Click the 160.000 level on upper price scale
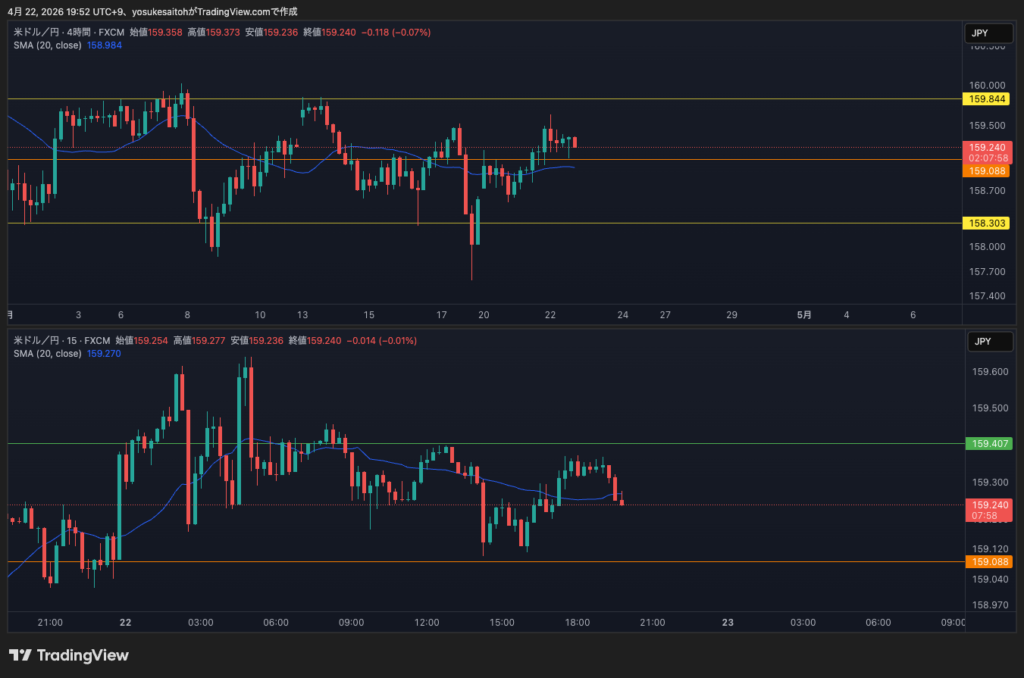This screenshot has height=678, width=1024. 984,84
